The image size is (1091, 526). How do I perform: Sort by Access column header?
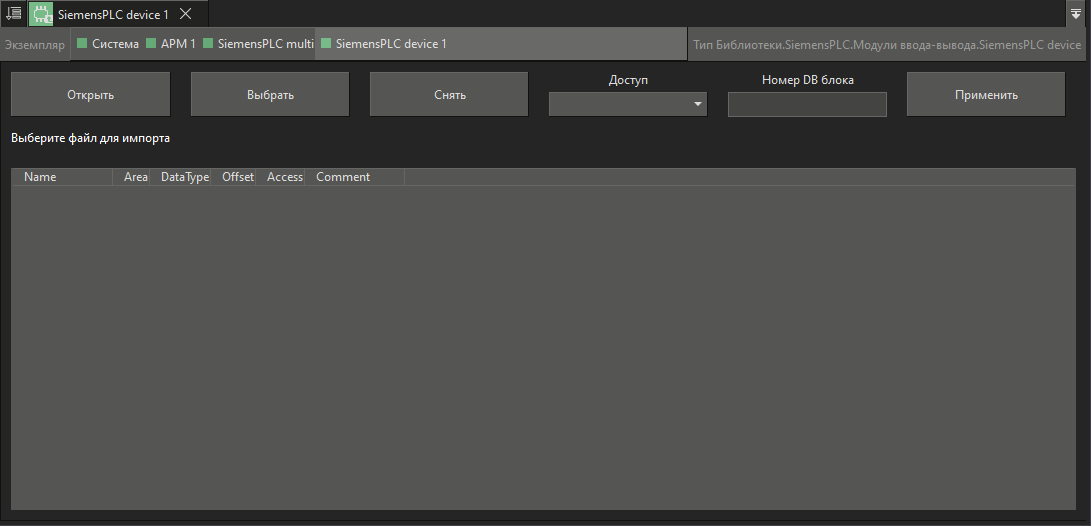point(280,177)
